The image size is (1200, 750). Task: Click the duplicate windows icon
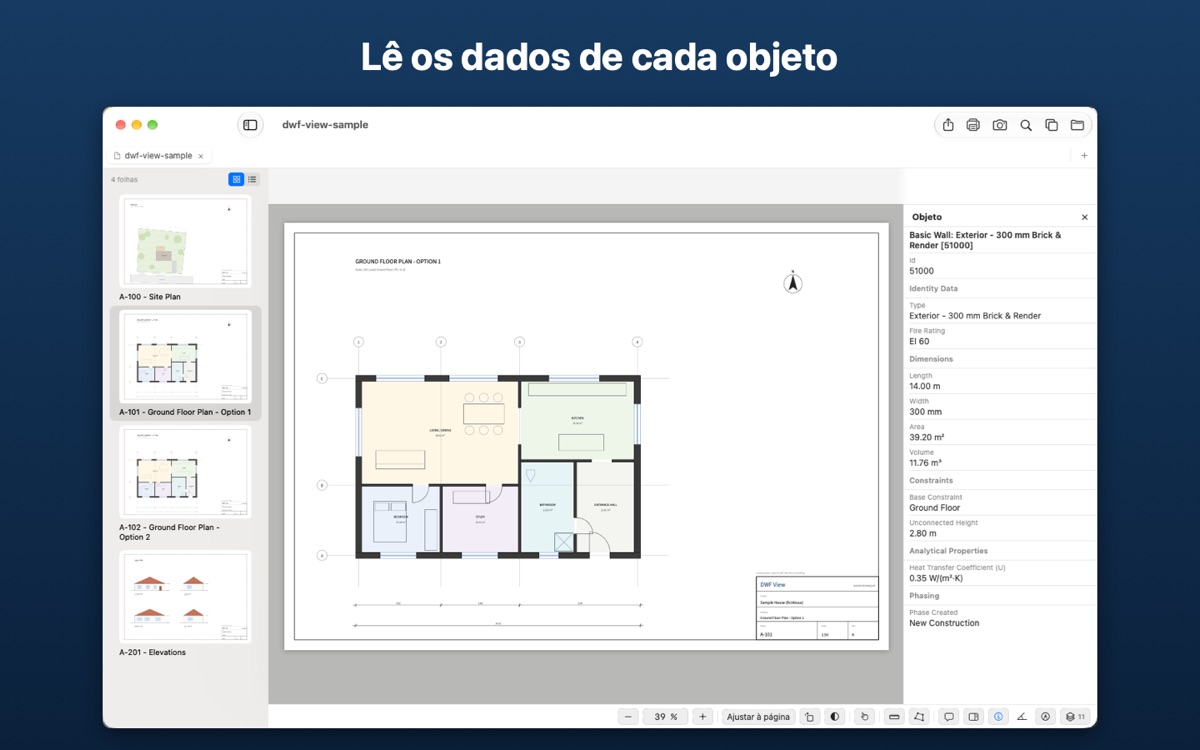[1051, 125]
